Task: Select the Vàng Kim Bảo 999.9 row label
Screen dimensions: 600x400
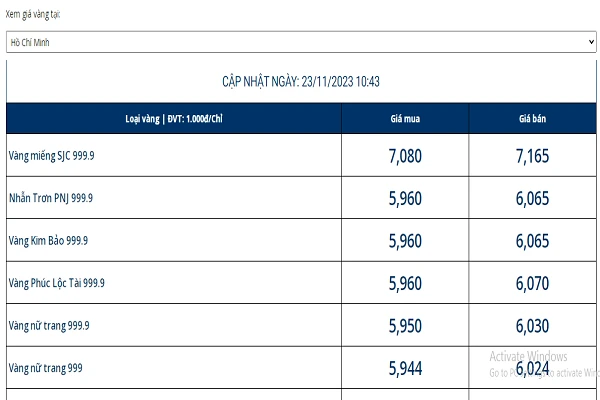Action: click(x=48, y=241)
